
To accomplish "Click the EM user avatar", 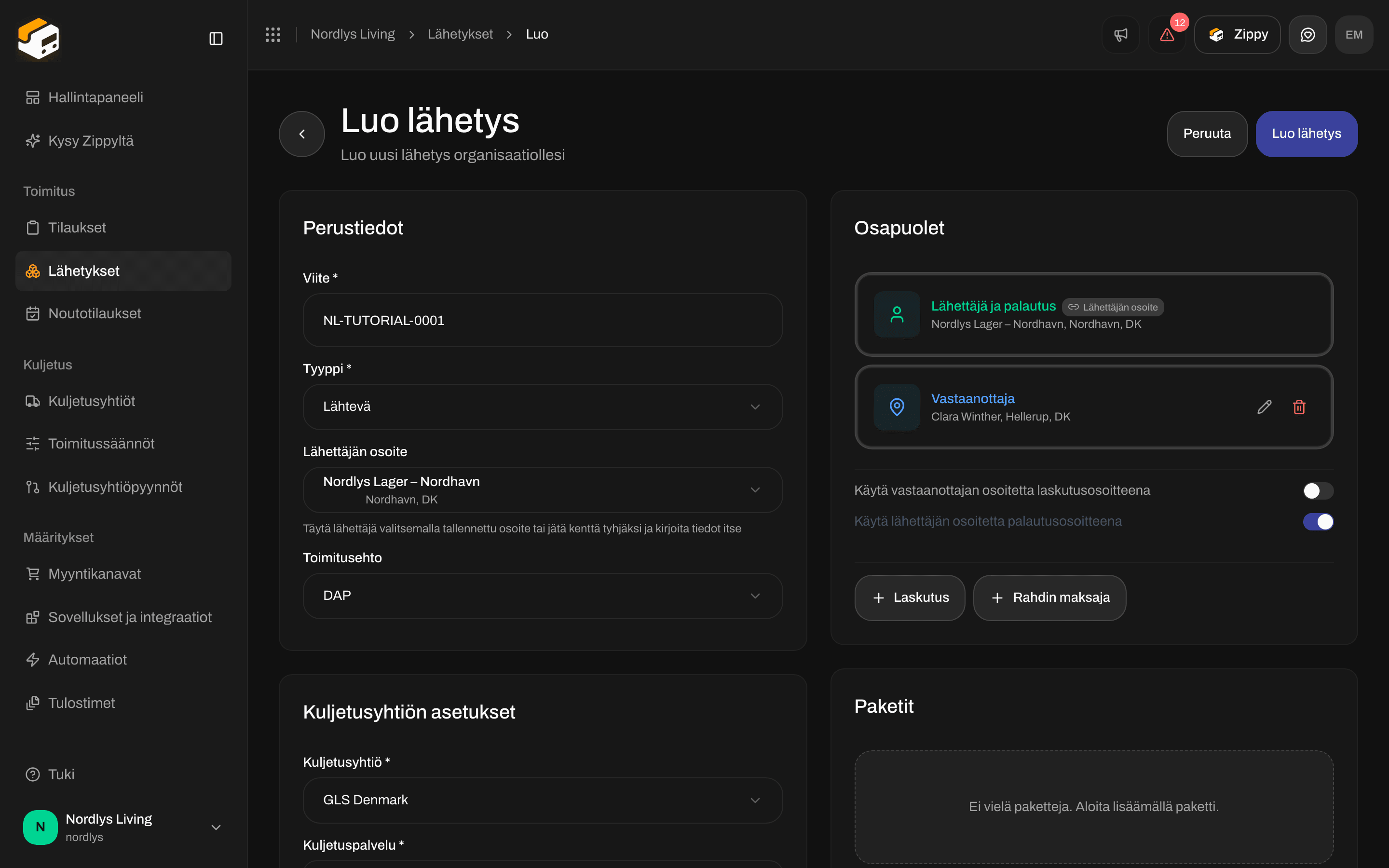I will [x=1354, y=34].
